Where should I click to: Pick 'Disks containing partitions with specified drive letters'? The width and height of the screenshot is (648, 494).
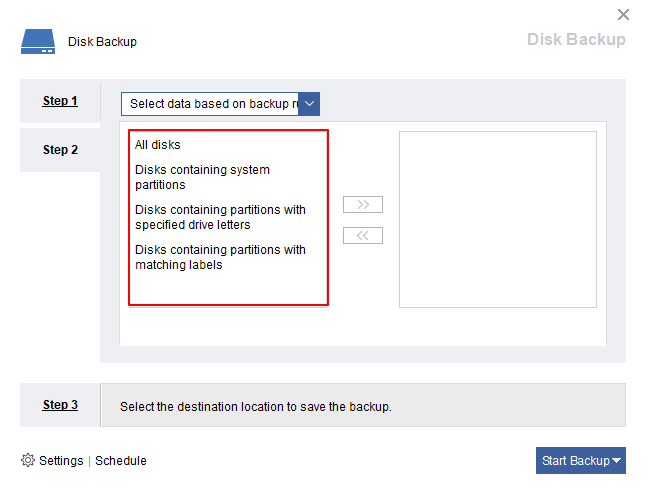tap(220, 217)
